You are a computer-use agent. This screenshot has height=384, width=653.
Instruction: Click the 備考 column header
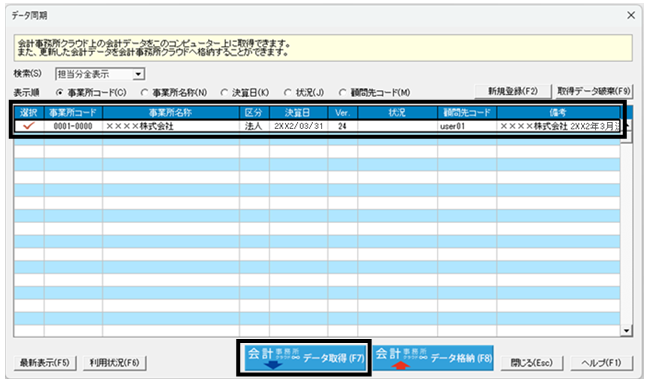pos(558,112)
